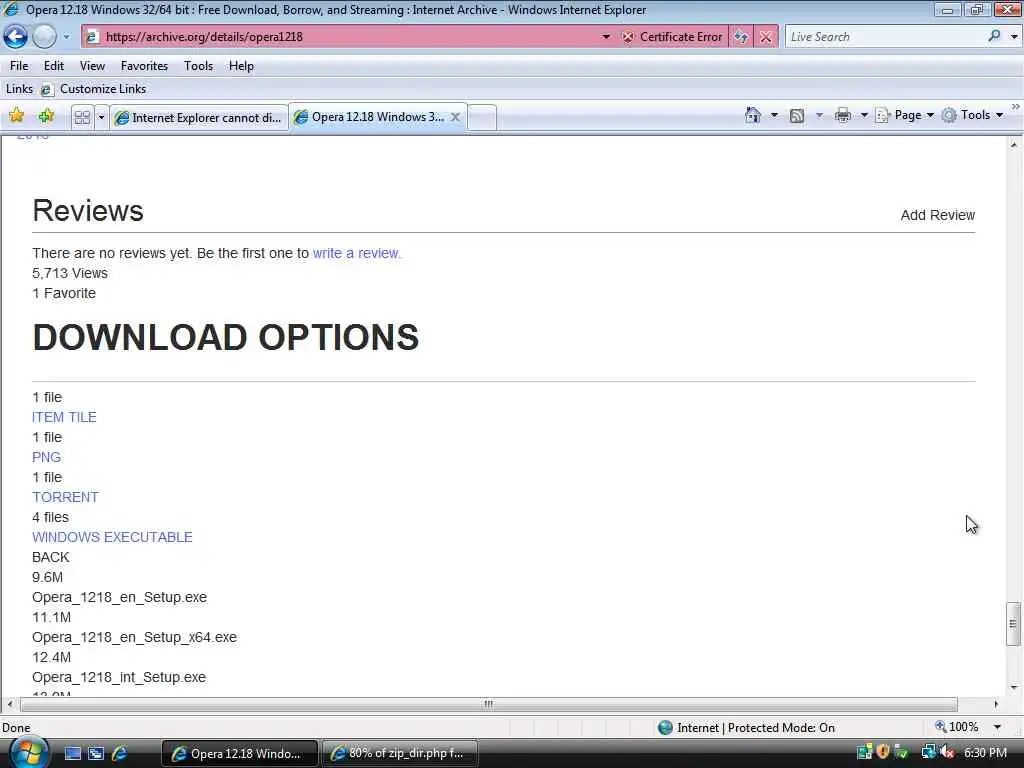Click Opera_1218_int_Setup.exe file name
This screenshot has height=768, width=1024.
[x=119, y=677]
